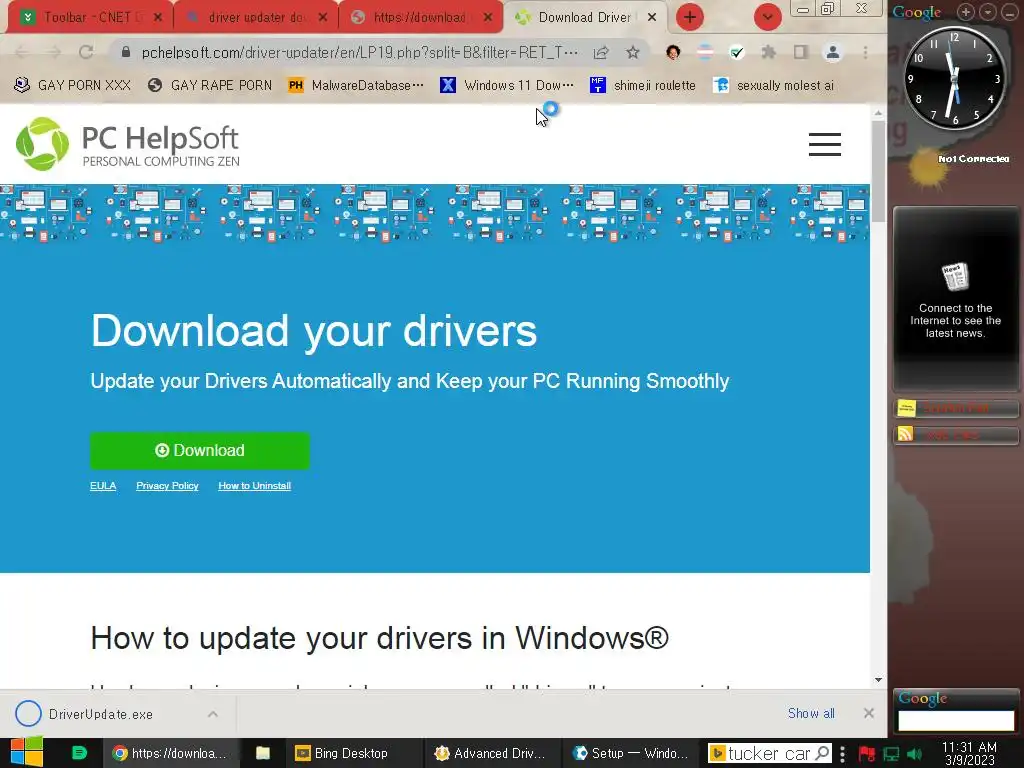Viewport: 1024px width, 768px height.
Task: Open the Windows 11 Dow… bookmark
Action: [507, 86]
